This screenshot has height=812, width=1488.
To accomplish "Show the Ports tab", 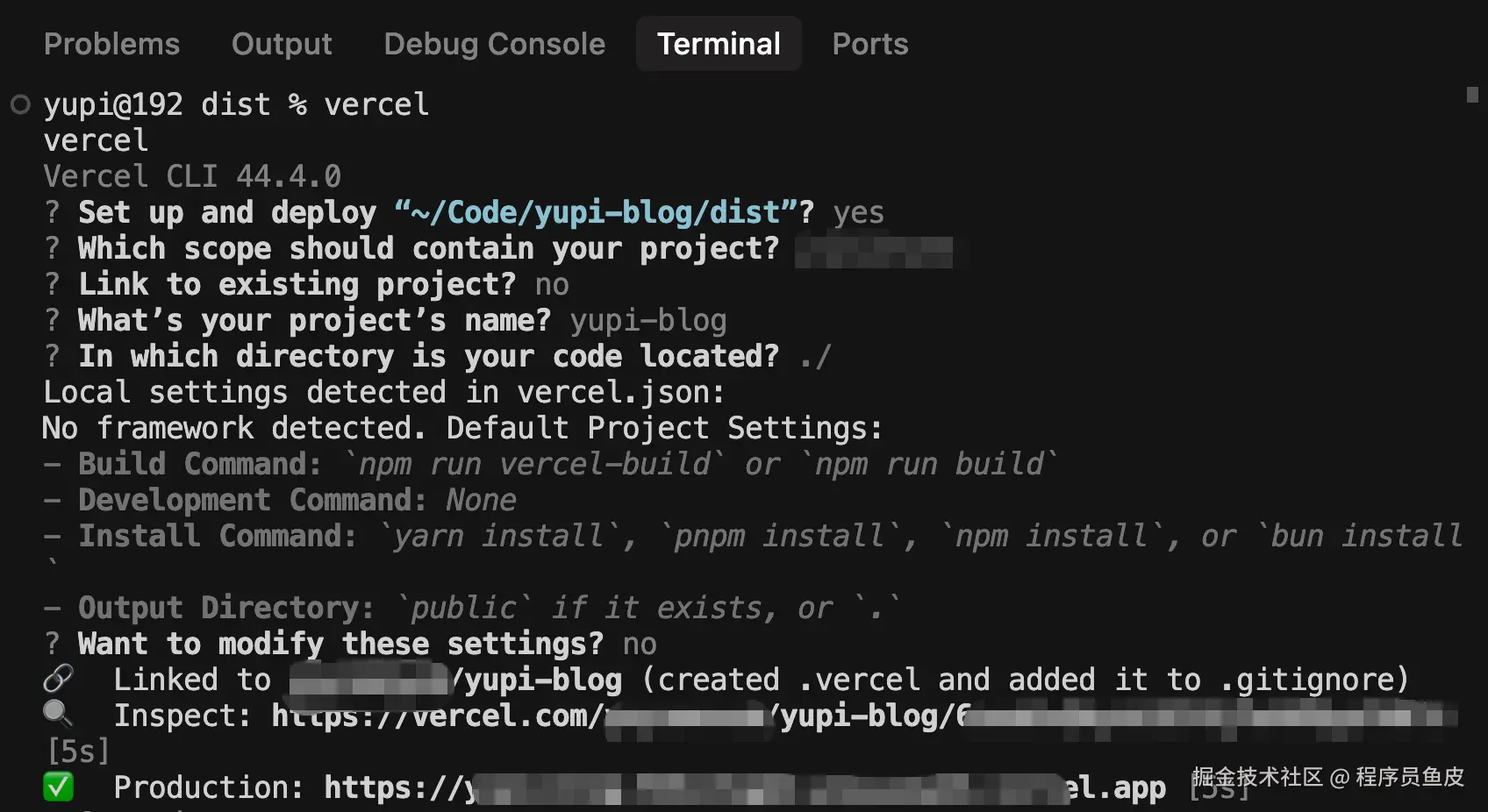I will tap(869, 44).
